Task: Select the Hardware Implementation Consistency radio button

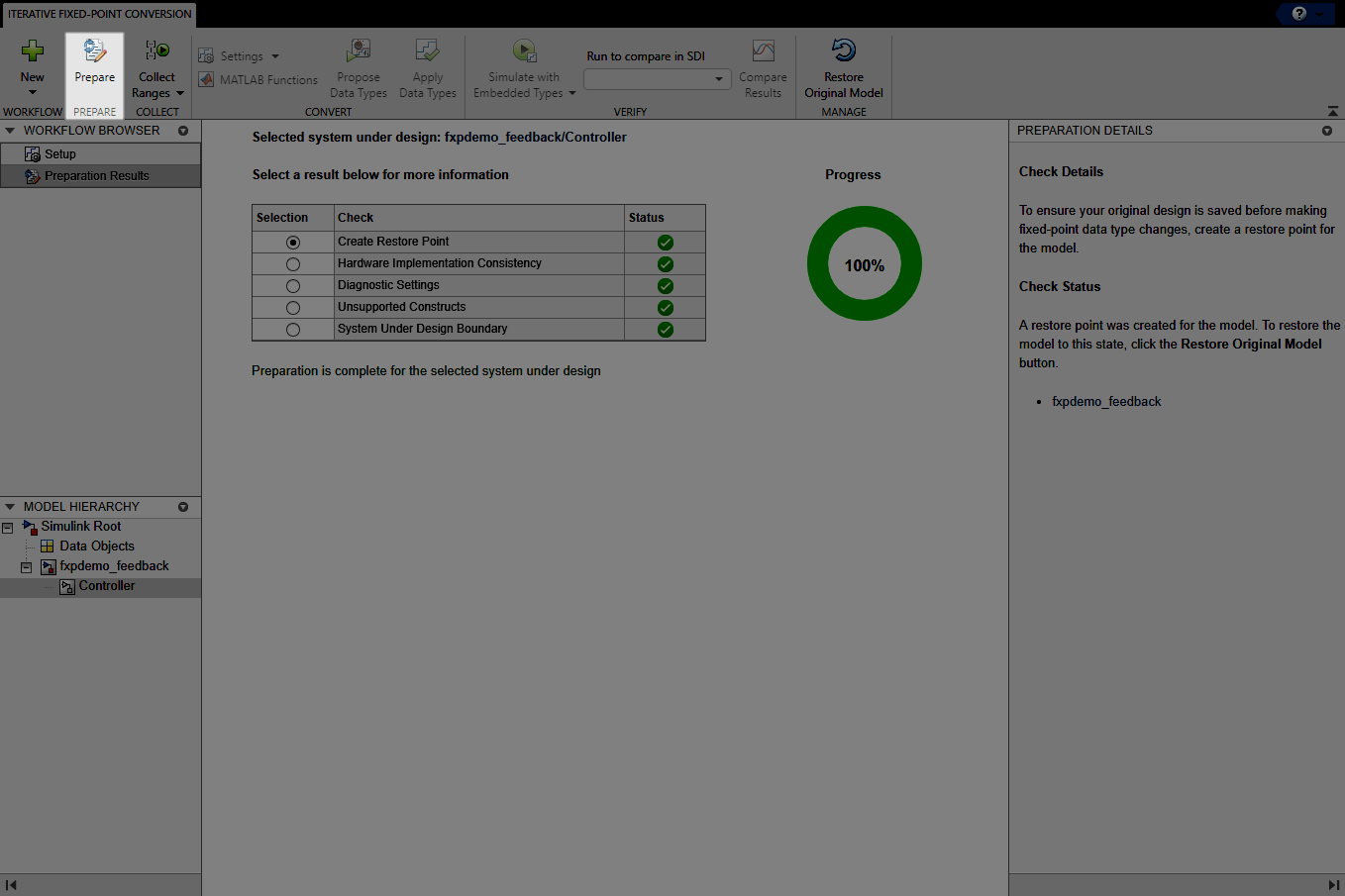Action: pyautogui.click(x=292, y=263)
